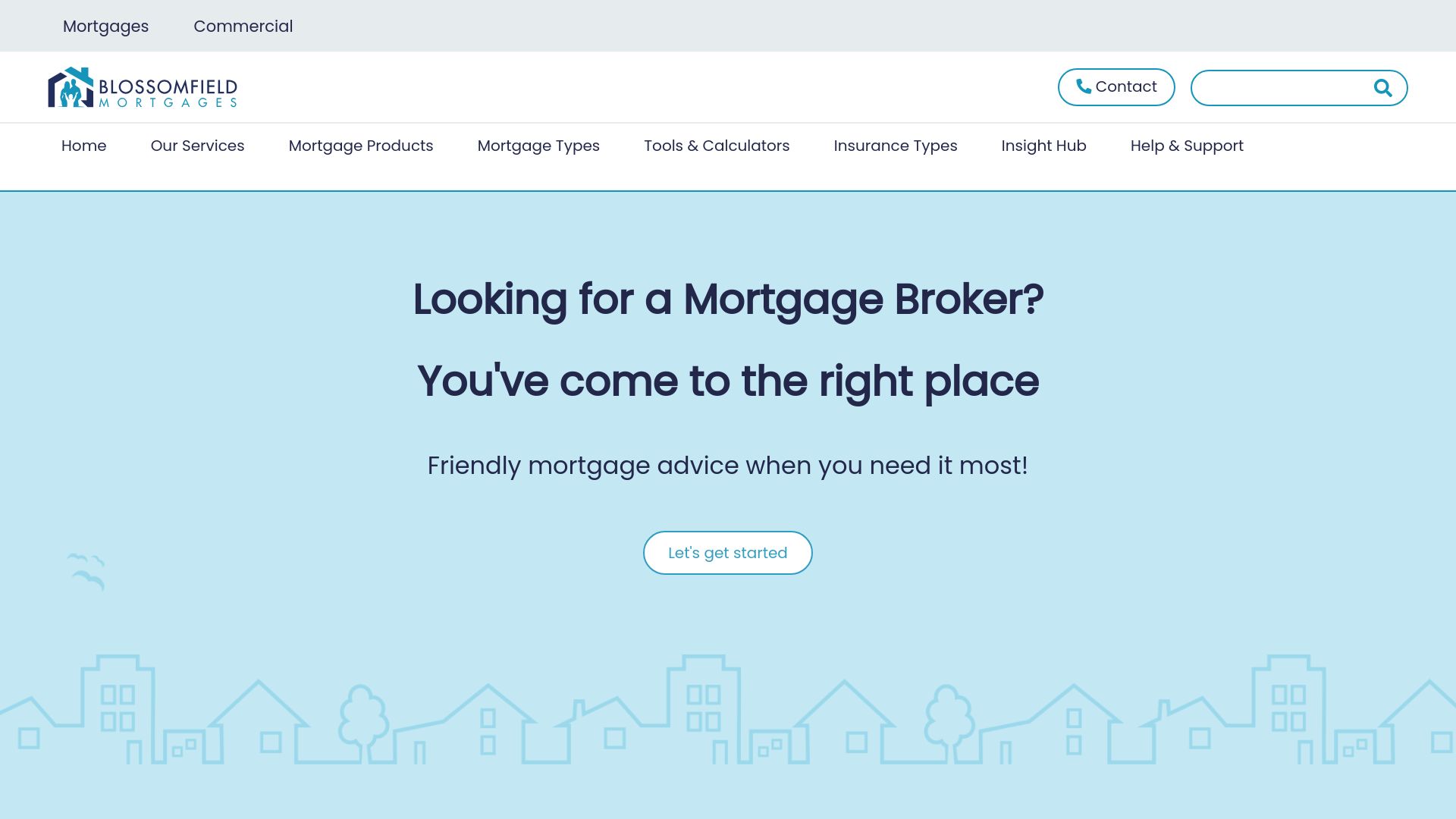Click the Mortgage Types navigation tab

click(538, 145)
